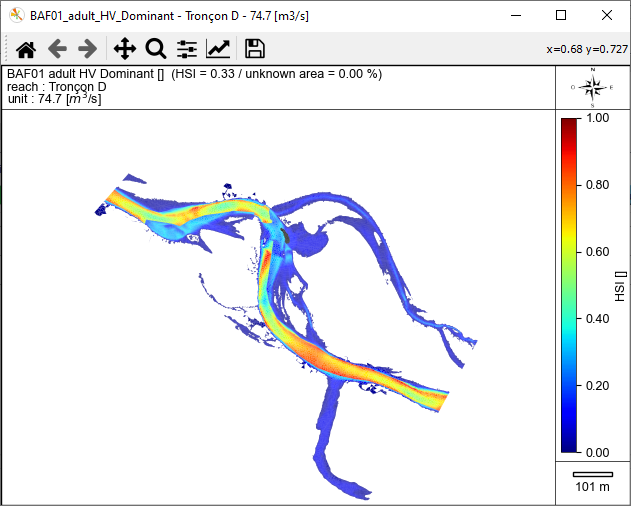The image size is (631, 506).
Task: Click the x/y cursor coordinates readout
Action: coord(586,49)
